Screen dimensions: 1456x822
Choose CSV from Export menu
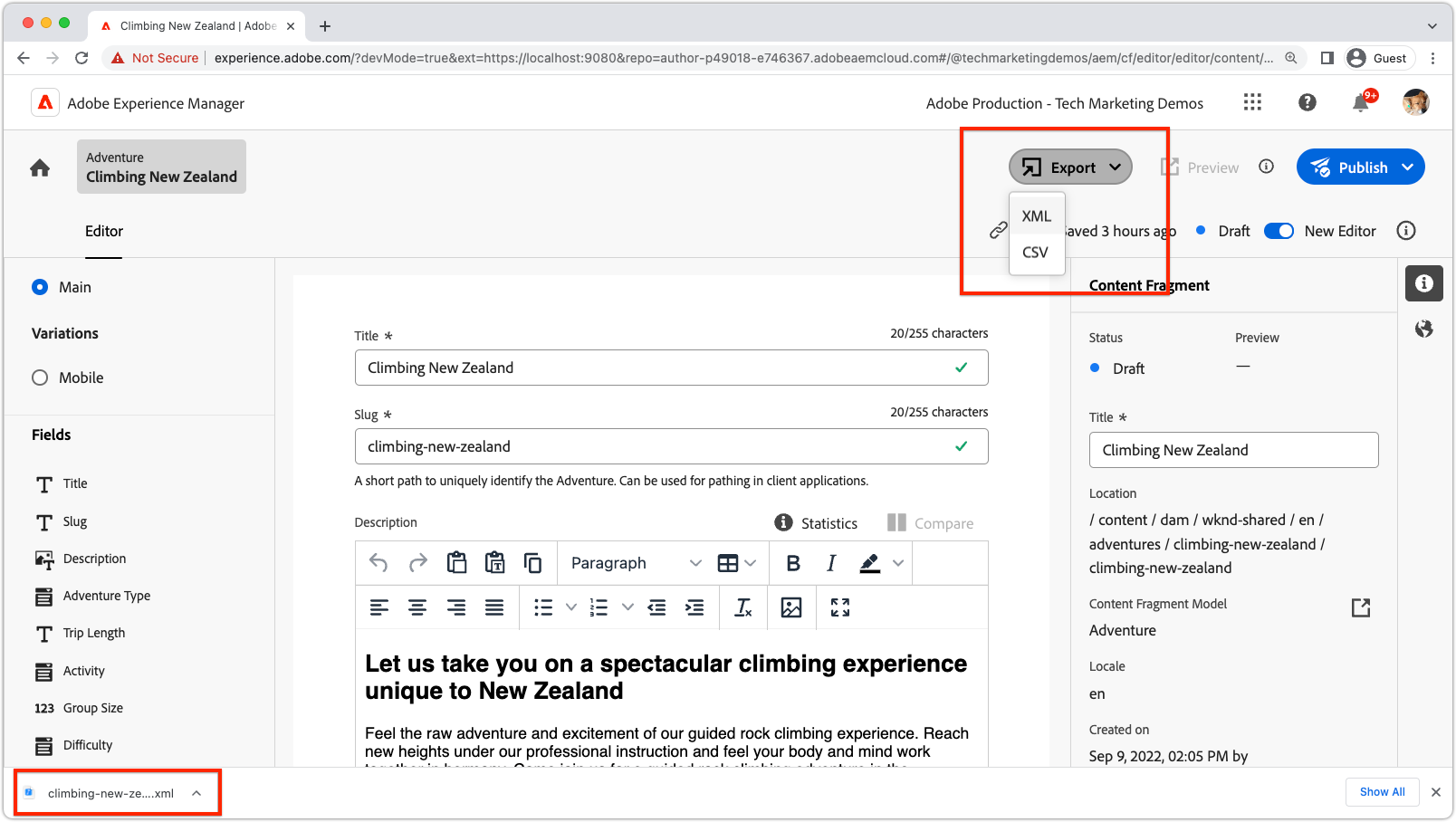tap(1037, 253)
